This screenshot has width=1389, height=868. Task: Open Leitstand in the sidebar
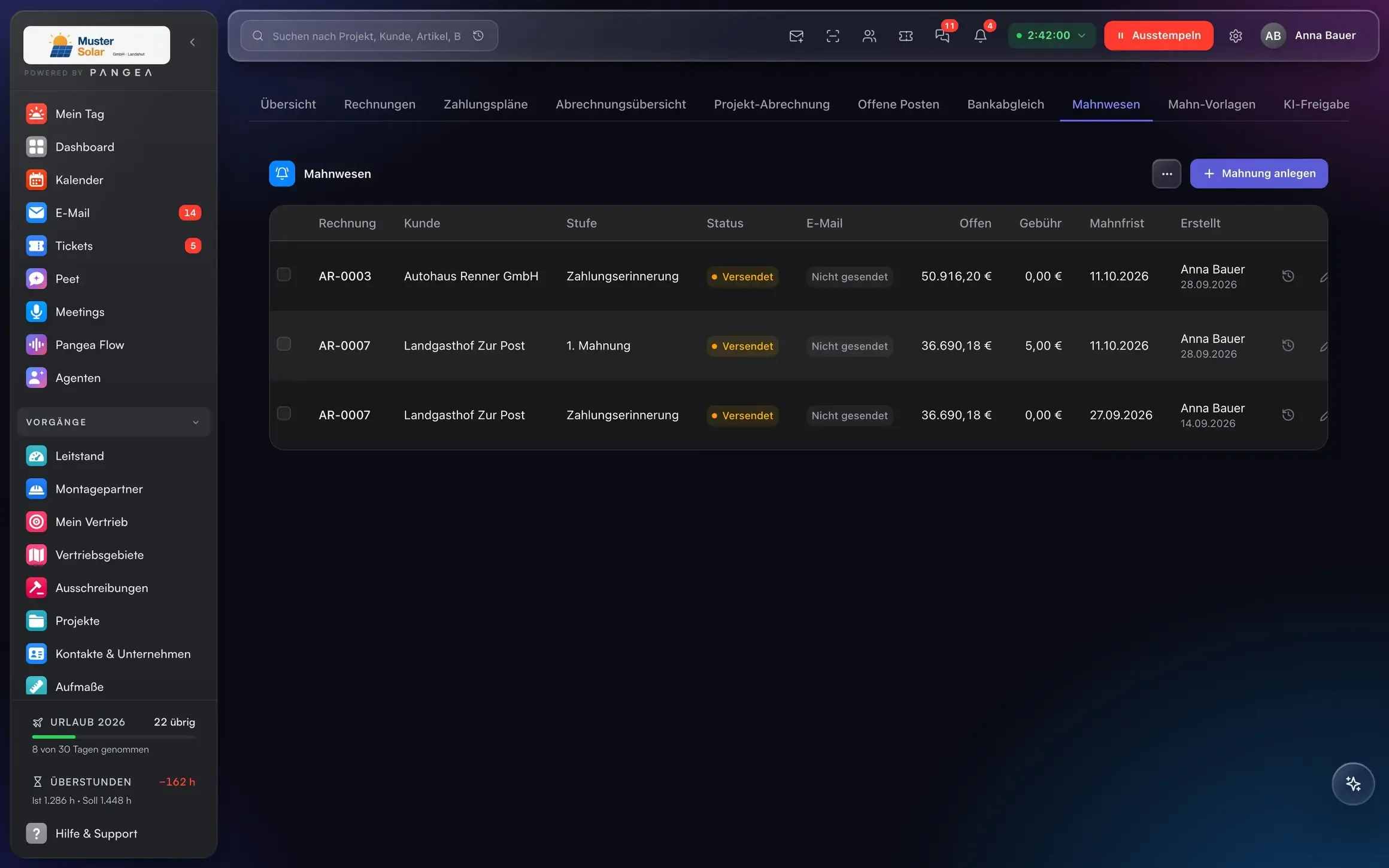[x=114, y=456]
